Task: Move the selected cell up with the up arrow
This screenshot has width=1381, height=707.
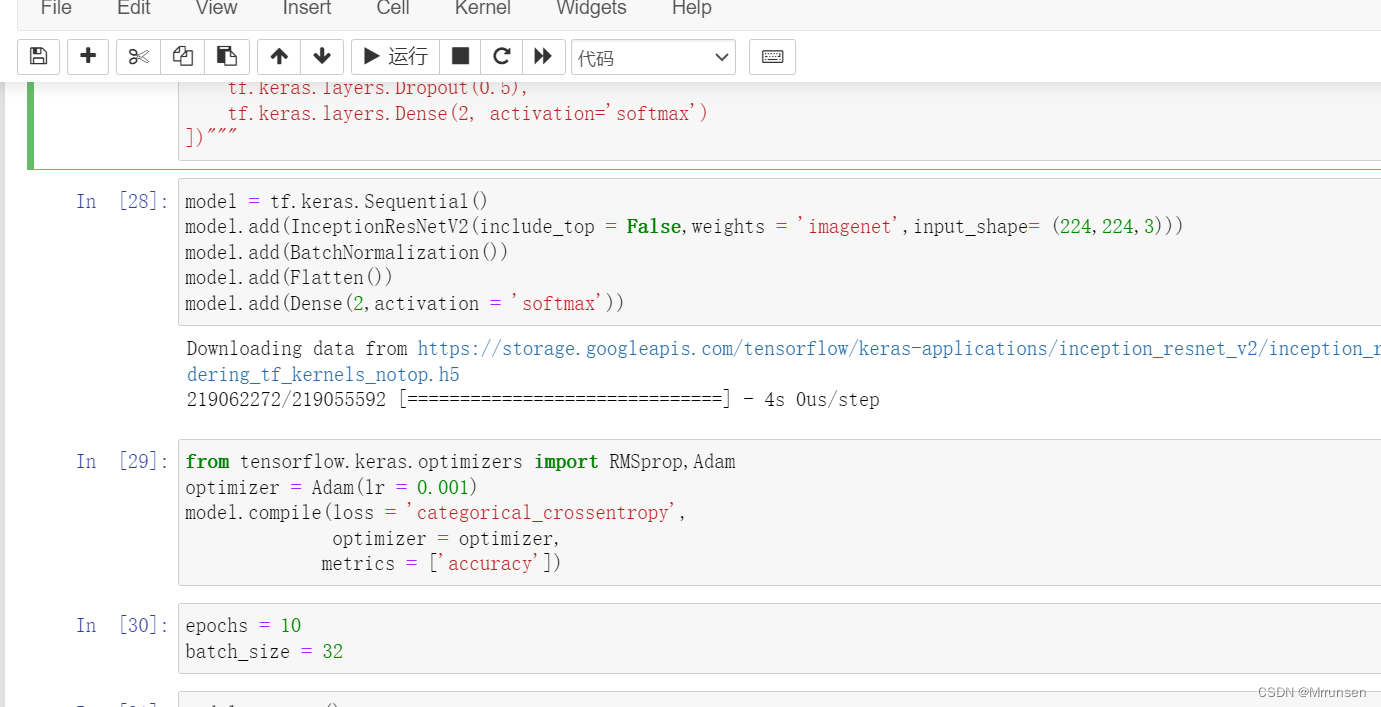Action: pyautogui.click(x=279, y=57)
